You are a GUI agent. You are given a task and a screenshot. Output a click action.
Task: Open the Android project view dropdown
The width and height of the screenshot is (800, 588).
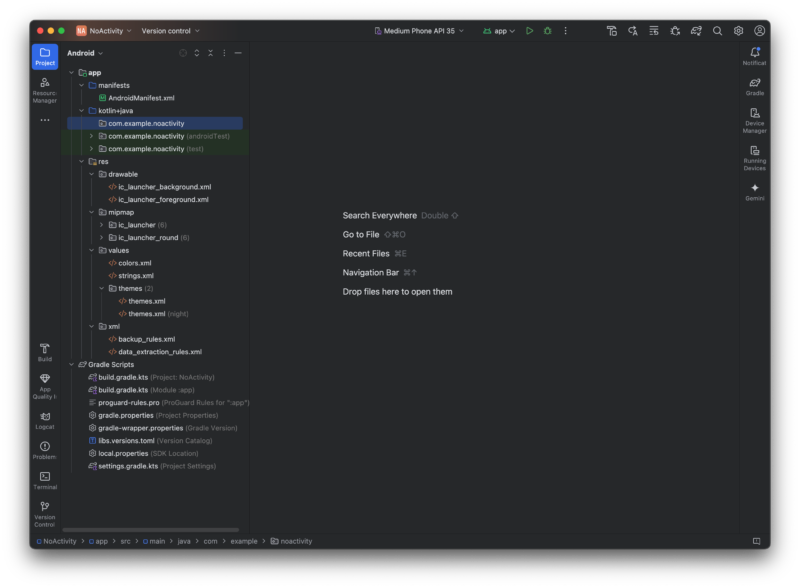[x=85, y=53]
